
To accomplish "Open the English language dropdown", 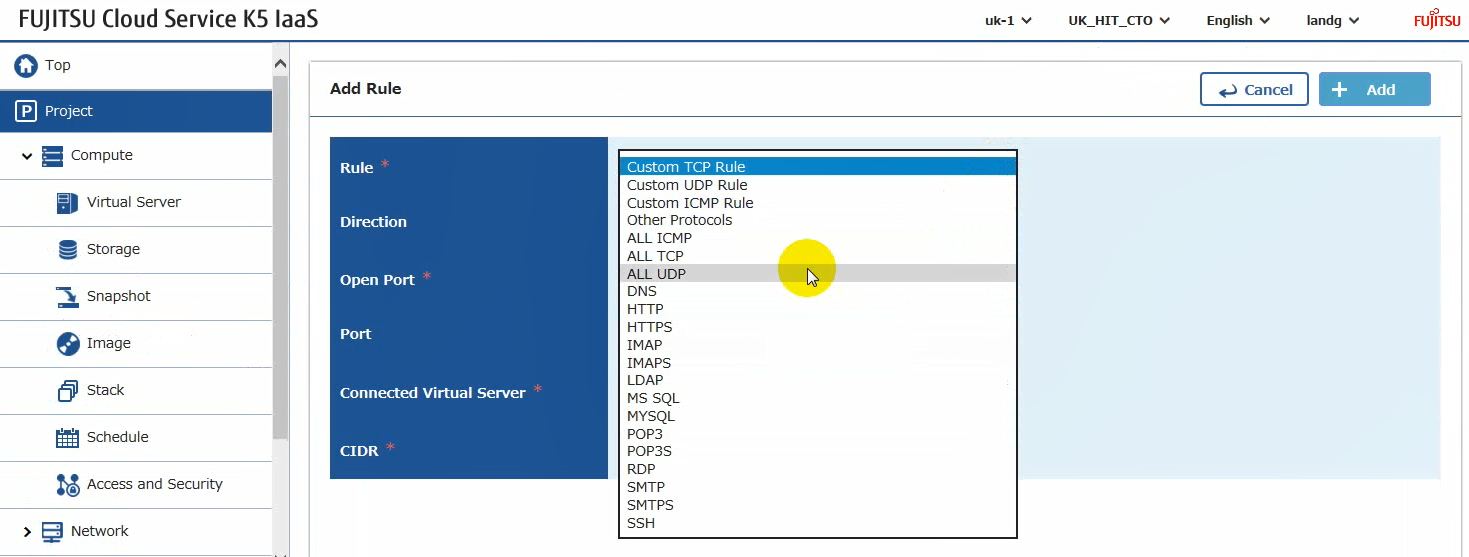I will coord(1238,20).
